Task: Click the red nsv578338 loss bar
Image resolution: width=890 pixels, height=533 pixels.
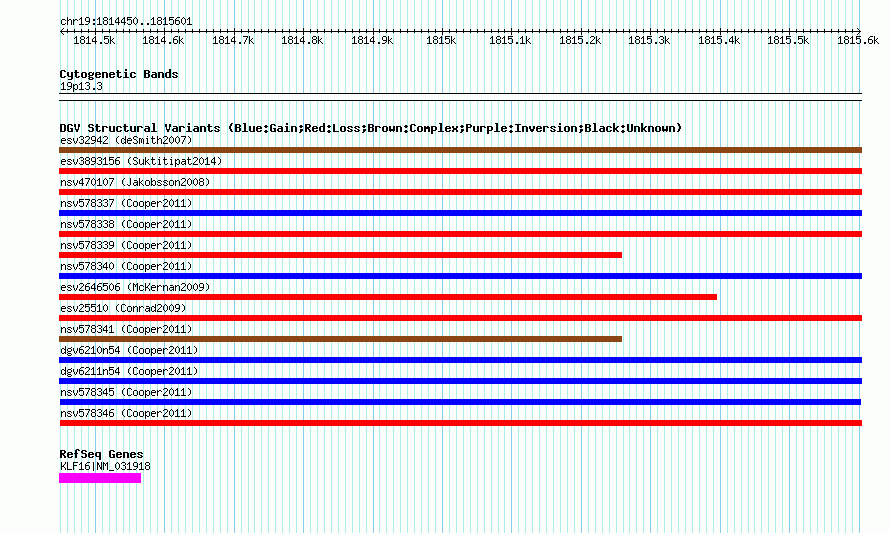Action: pyautogui.click(x=460, y=234)
